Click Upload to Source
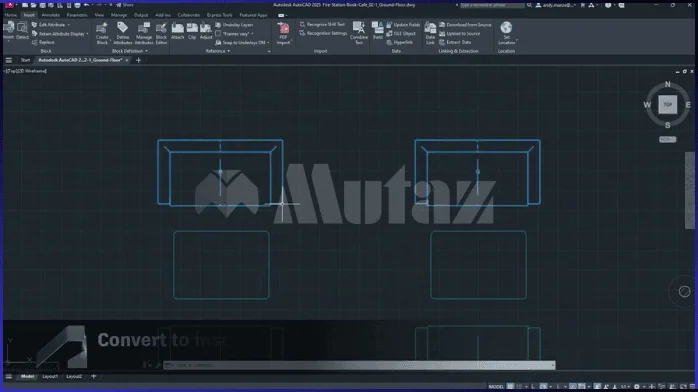The image size is (698, 392). pos(459,34)
